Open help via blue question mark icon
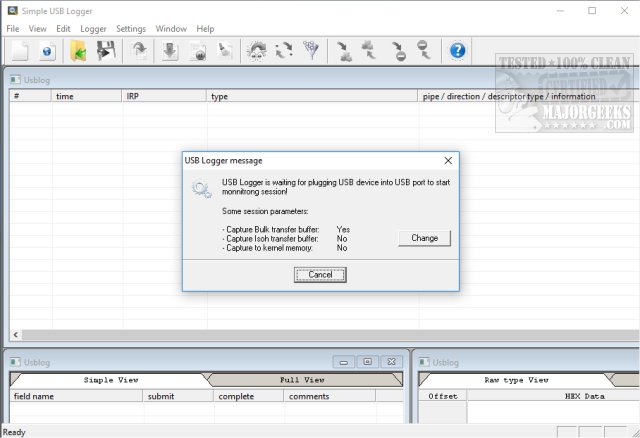 pyautogui.click(x=458, y=51)
